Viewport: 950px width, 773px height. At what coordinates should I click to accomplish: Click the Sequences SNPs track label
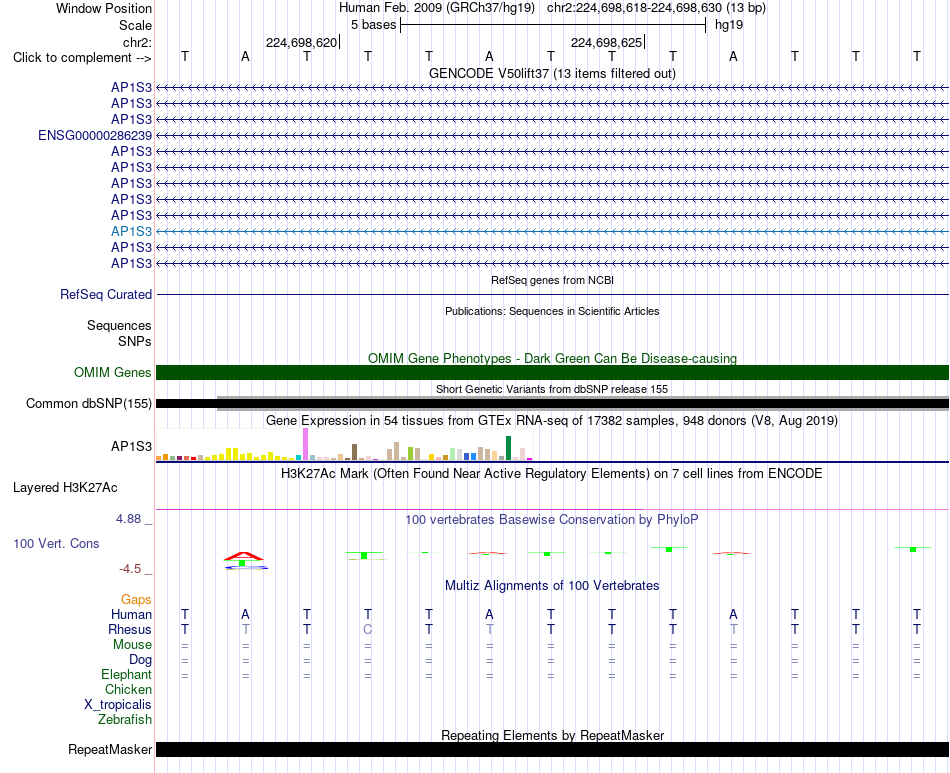click(x=119, y=334)
